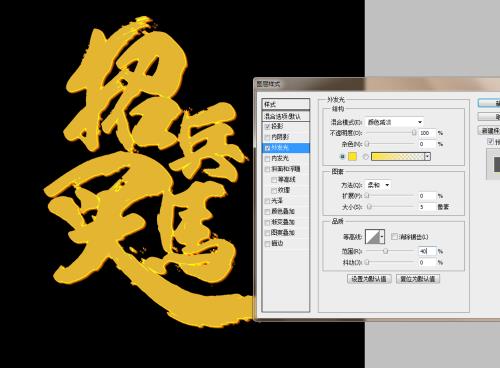Open the gradient preset dropdown arrow
The height and width of the screenshot is (368, 500).
pos(427,156)
